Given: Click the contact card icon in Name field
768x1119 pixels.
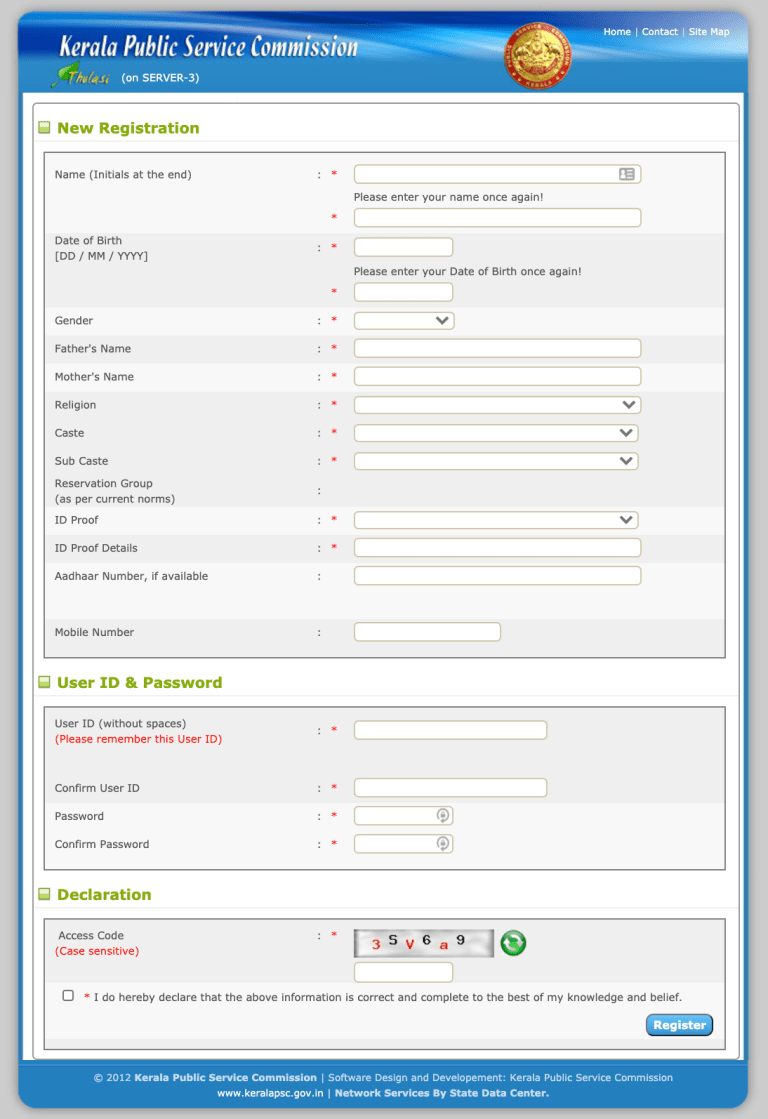Looking at the screenshot, I should click(x=627, y=174).
